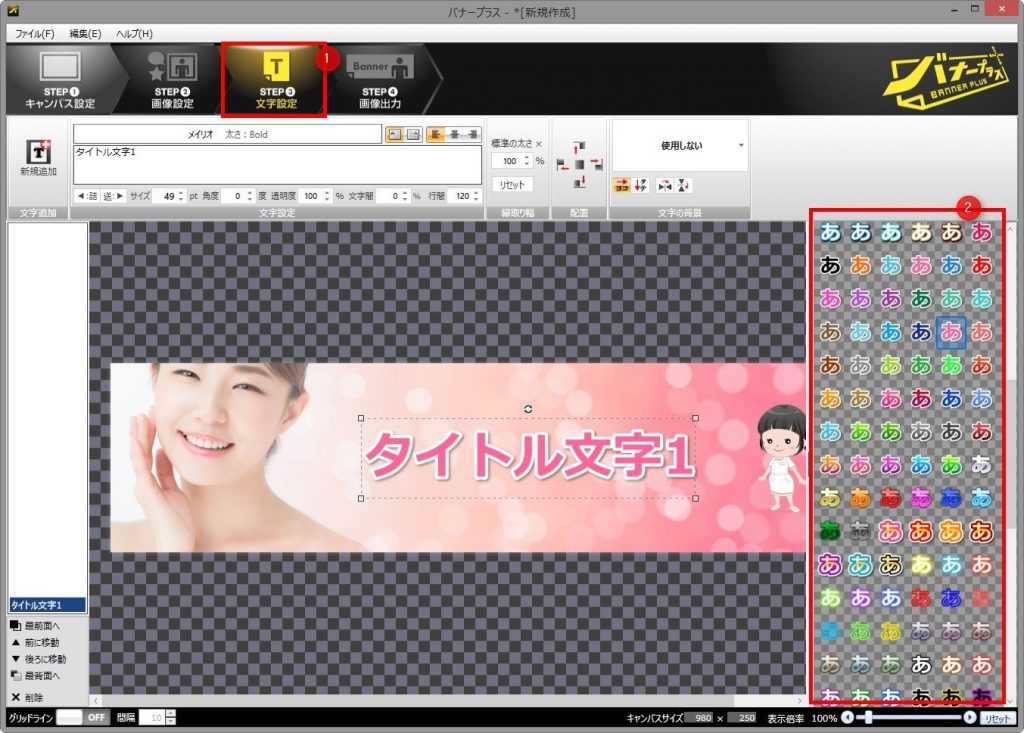
Task: Toggle the グリッドライン OFF switch
Action: (82, 717)
